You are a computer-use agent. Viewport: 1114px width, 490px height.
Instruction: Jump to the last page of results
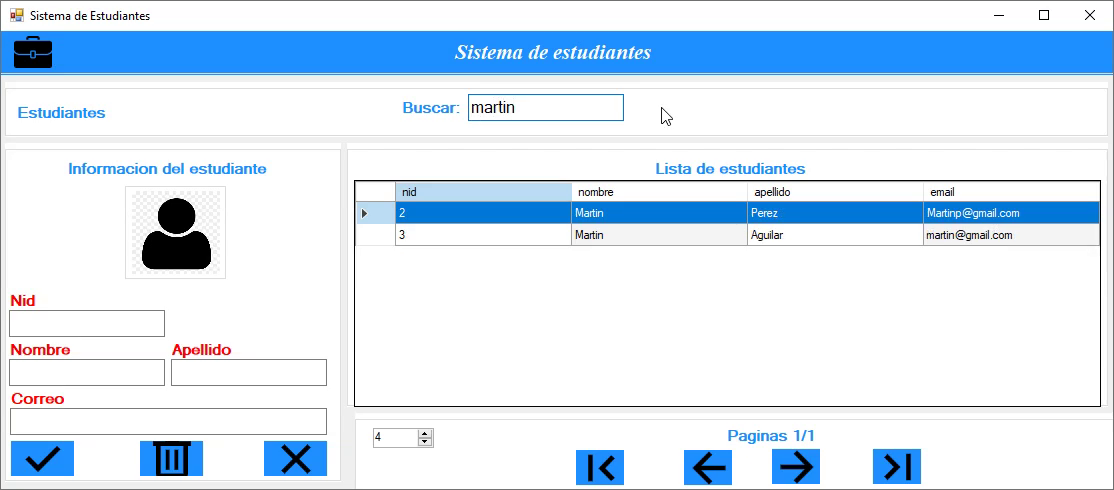click(896, 467)
